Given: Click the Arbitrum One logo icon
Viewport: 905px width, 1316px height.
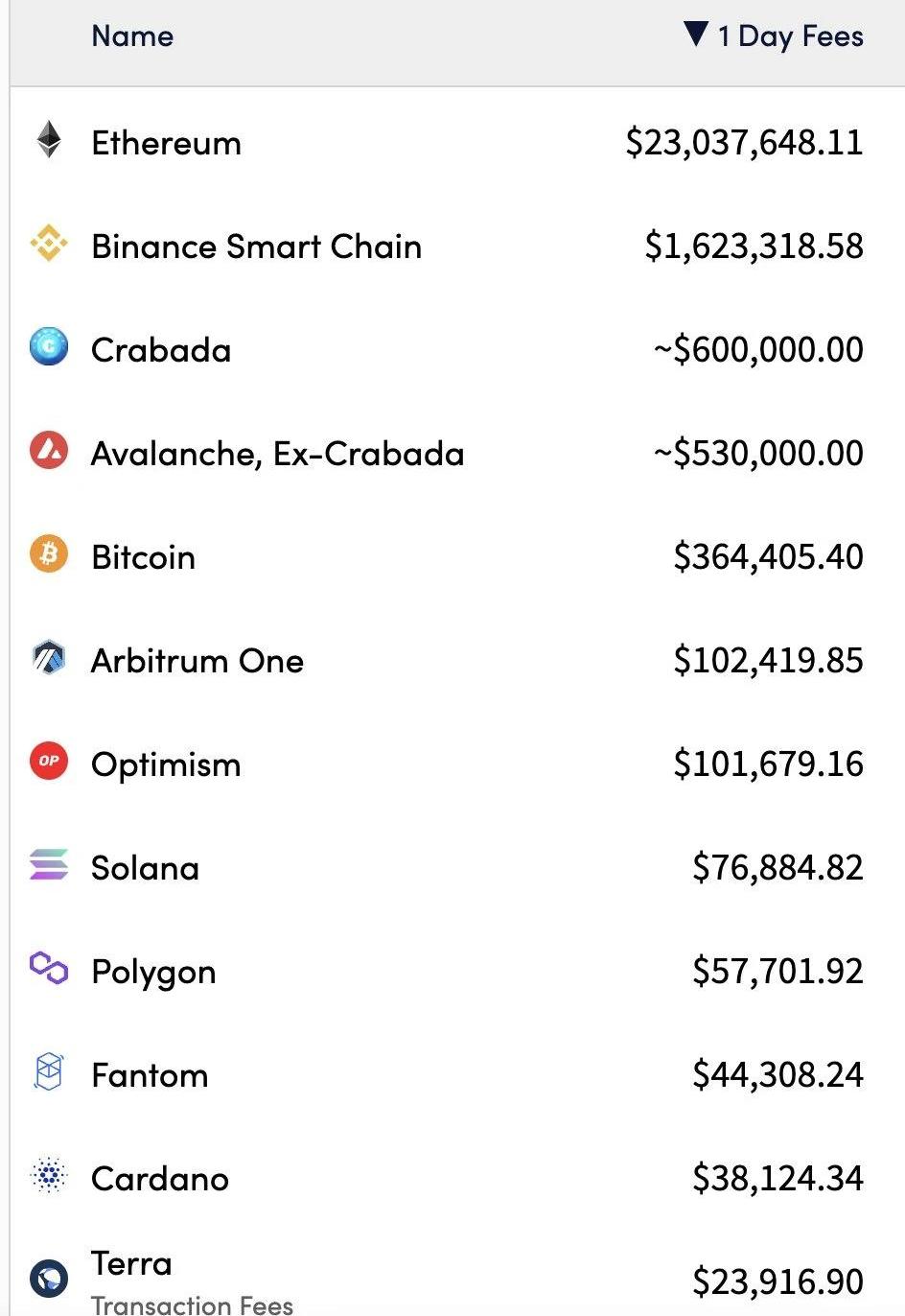Looking at the screenshot, I should (x=49, y=658).
